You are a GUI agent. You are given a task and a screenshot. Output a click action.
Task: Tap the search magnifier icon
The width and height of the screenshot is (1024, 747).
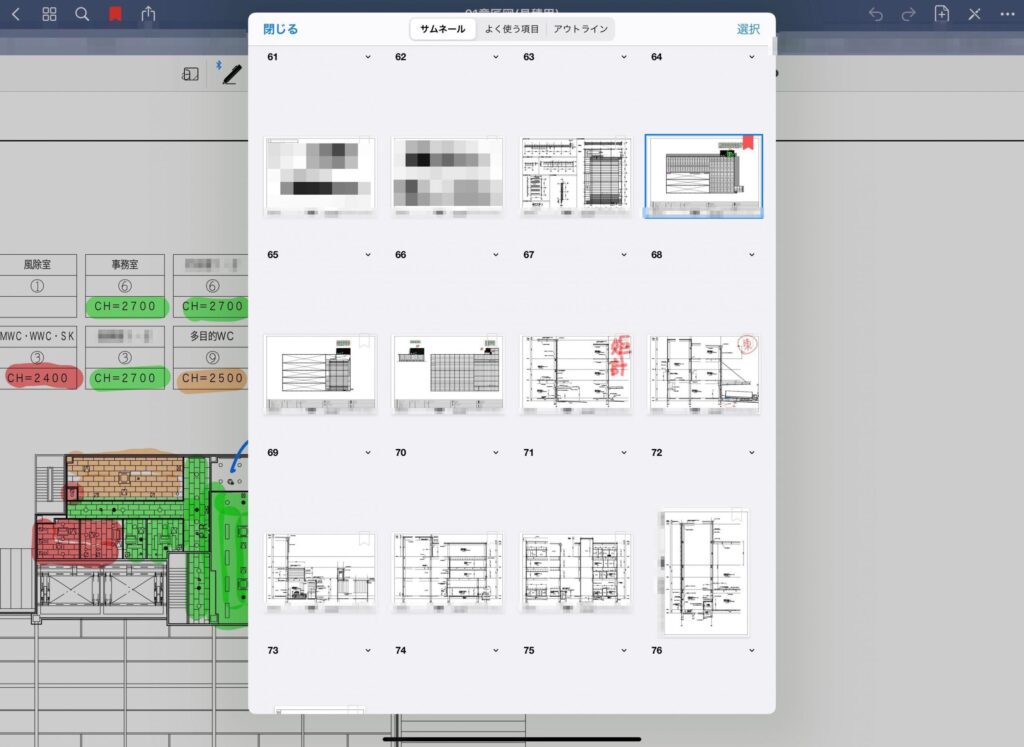click(x=82, y=14)
